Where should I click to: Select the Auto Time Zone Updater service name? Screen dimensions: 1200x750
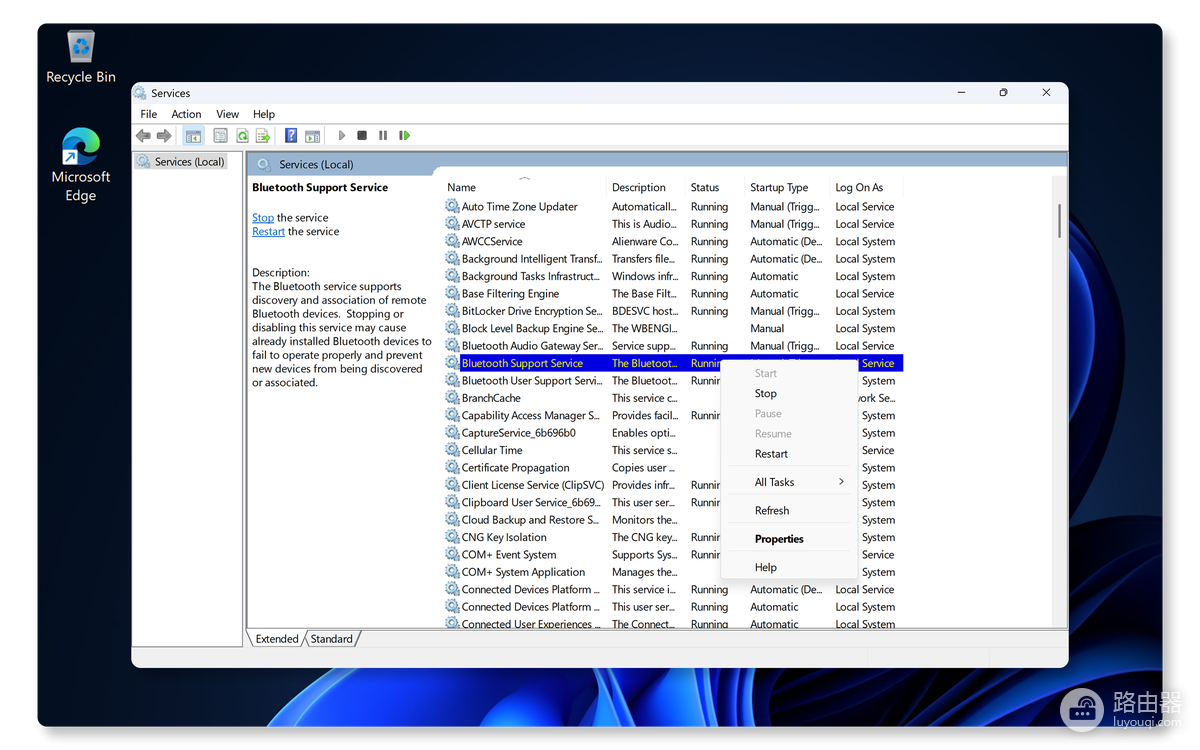[x=520, y=207]
